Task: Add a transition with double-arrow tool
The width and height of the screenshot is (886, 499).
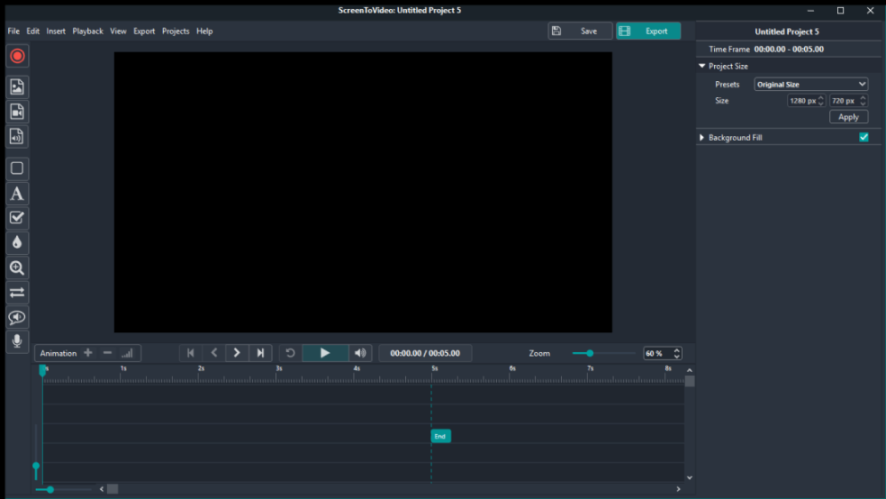Action: [17, 292]
